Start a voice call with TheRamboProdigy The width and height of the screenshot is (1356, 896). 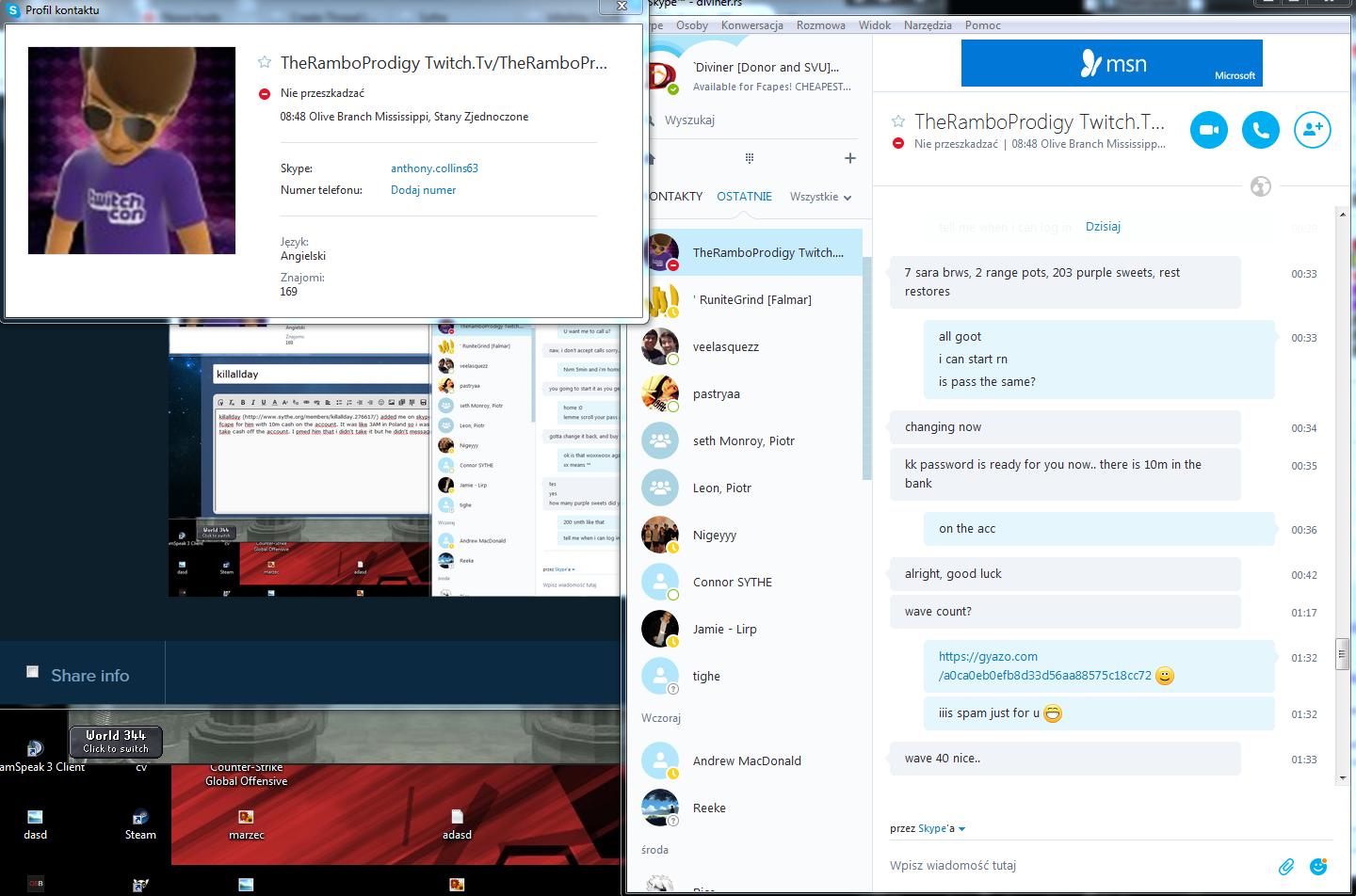(x=1261, y=130)
